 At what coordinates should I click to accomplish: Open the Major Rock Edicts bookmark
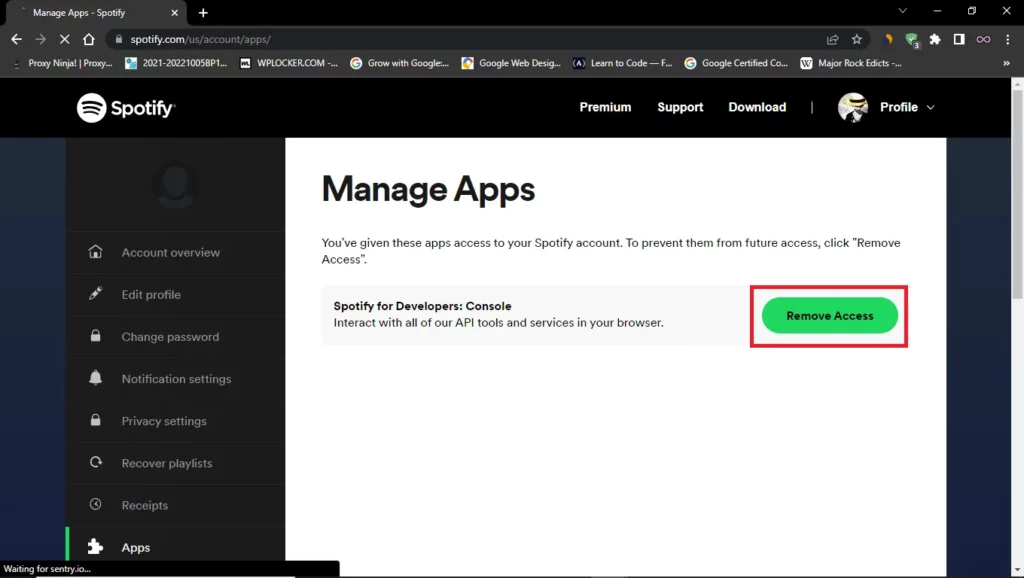click(852, 63)
